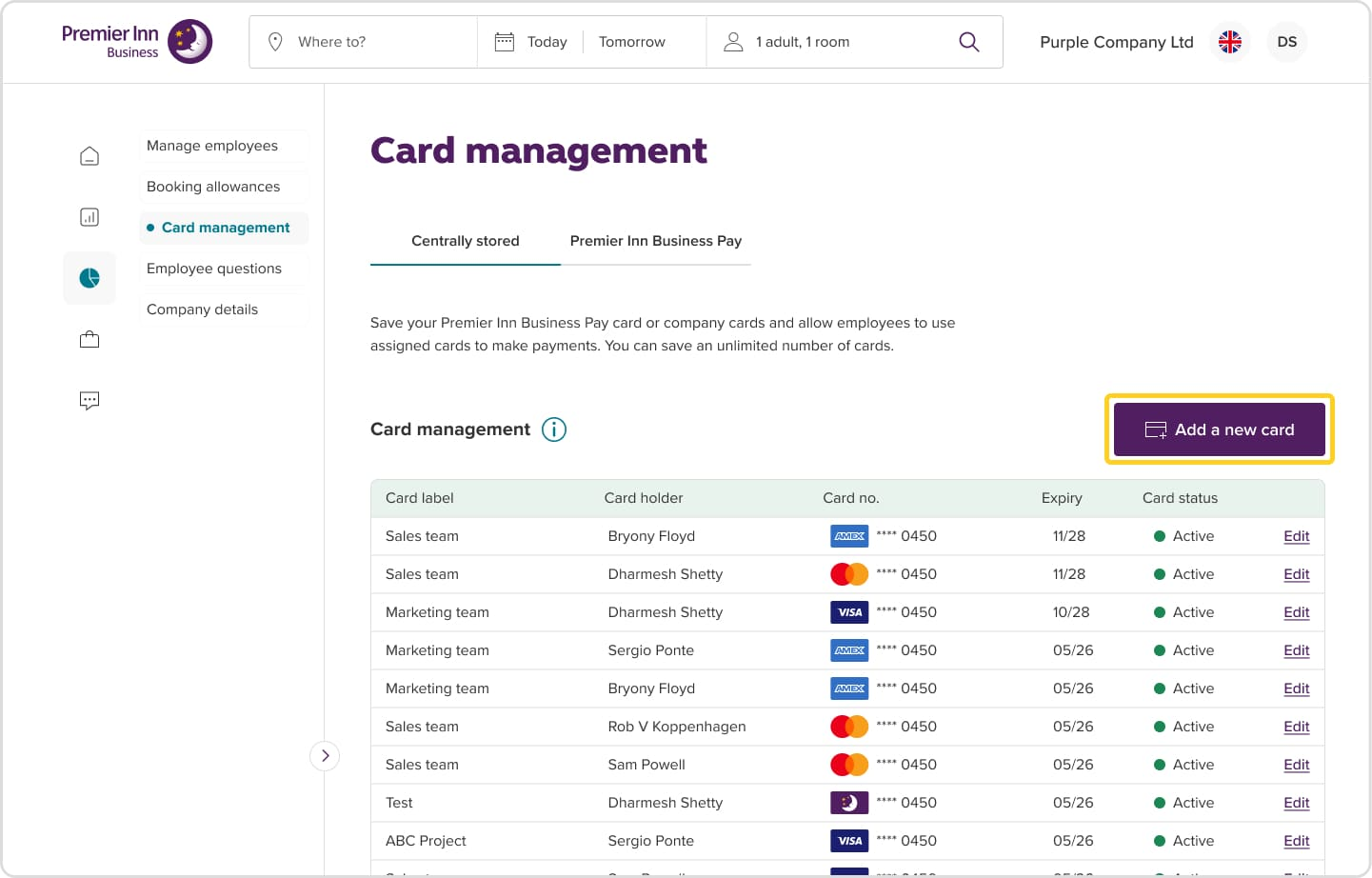Select the Today check-in date
This screenshot has height=878, width=1372.
pyautogui.click(x=547, y=42)
